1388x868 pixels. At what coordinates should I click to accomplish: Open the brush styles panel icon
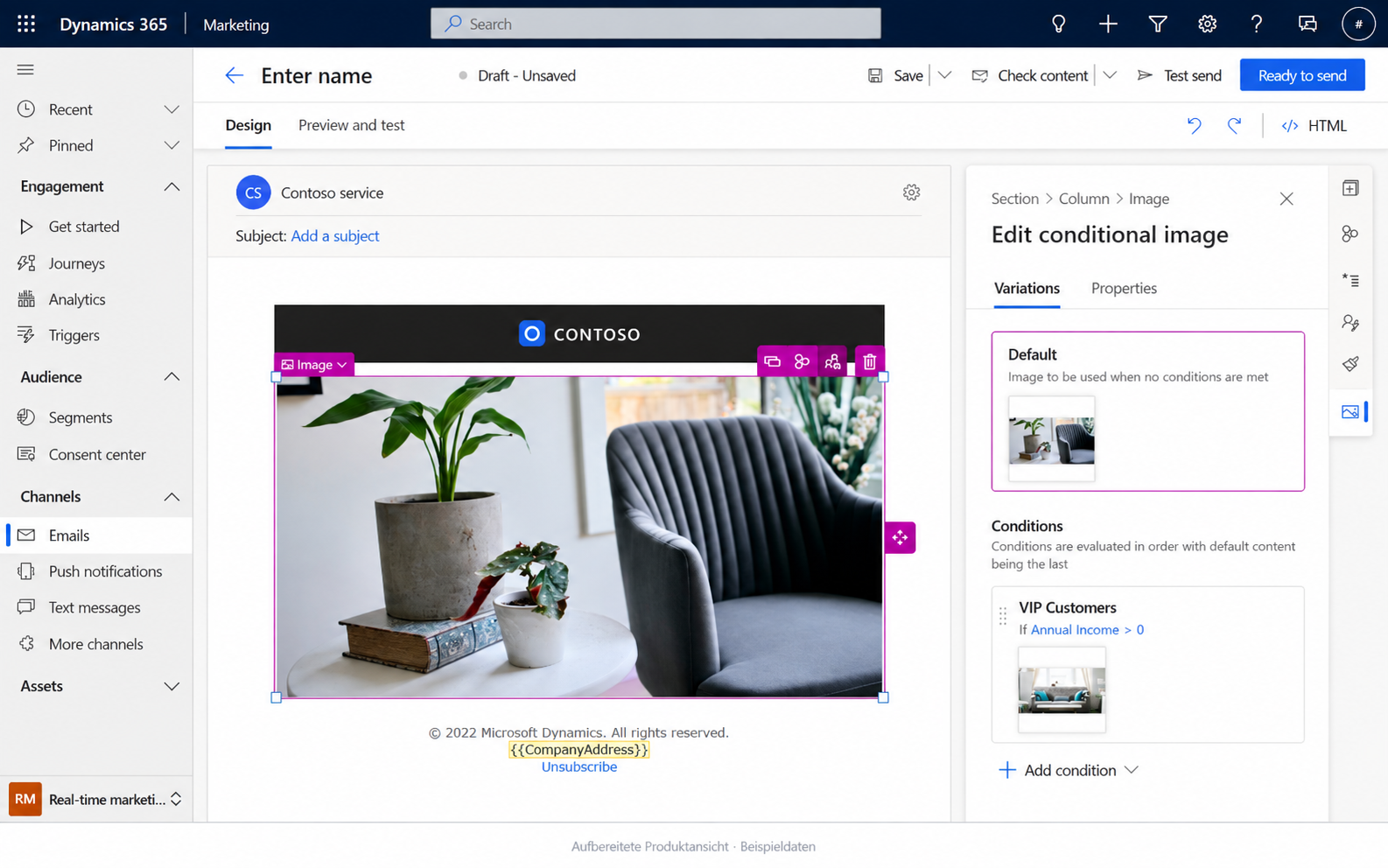pyautogui.click(x=1350, y=363)
